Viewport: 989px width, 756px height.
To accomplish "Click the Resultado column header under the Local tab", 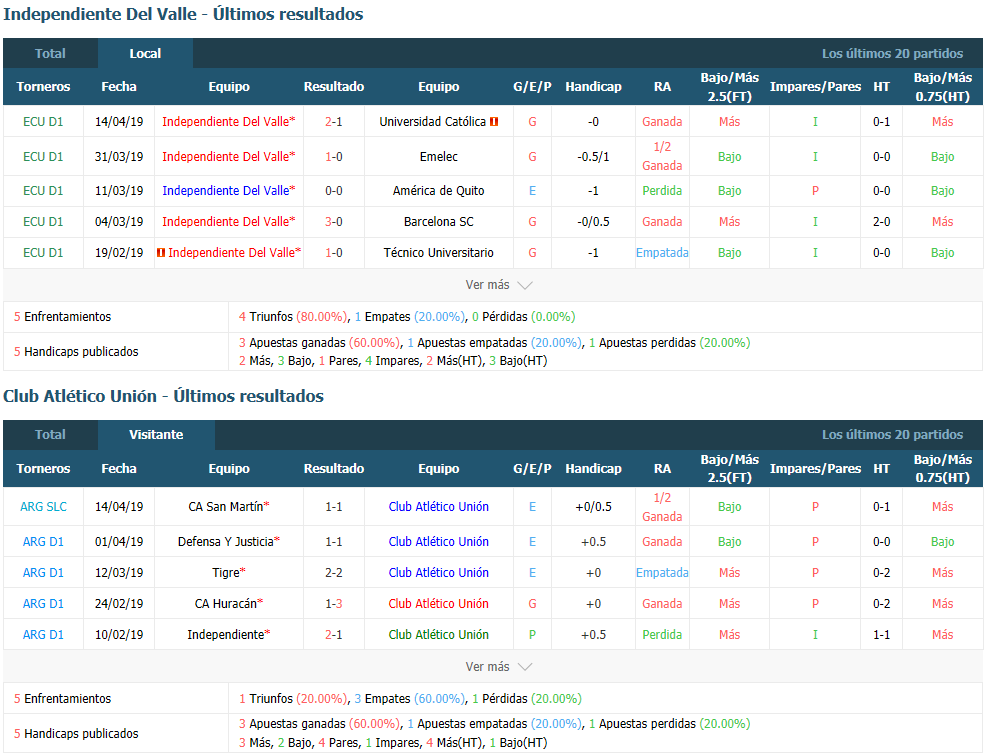I will (334, 86).
